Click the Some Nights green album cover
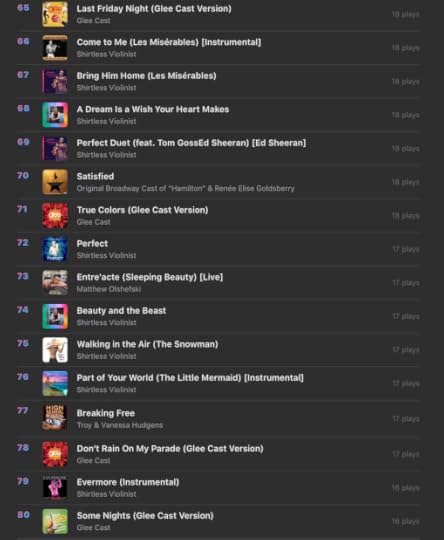This screenshot has width=444, height=540. point(55,521)
